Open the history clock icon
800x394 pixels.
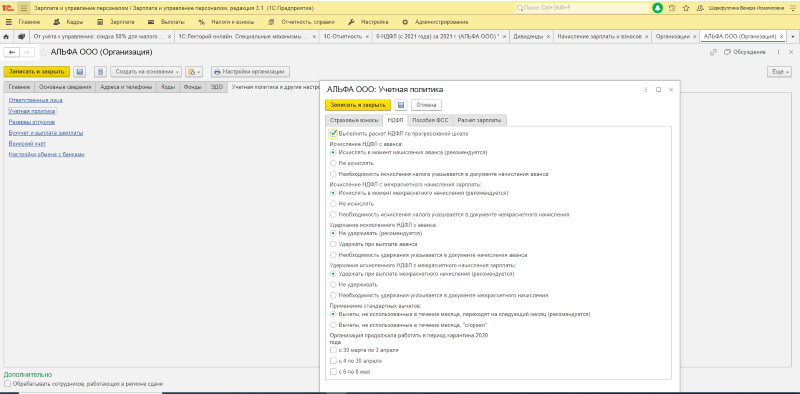[672, 8]
